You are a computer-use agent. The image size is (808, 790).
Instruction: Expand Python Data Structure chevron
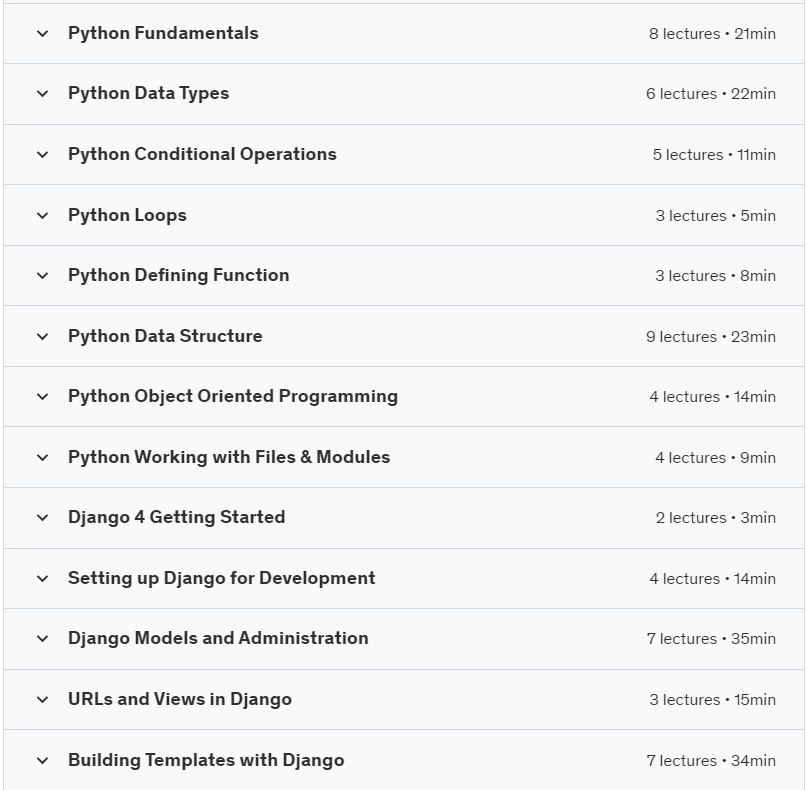43,337
